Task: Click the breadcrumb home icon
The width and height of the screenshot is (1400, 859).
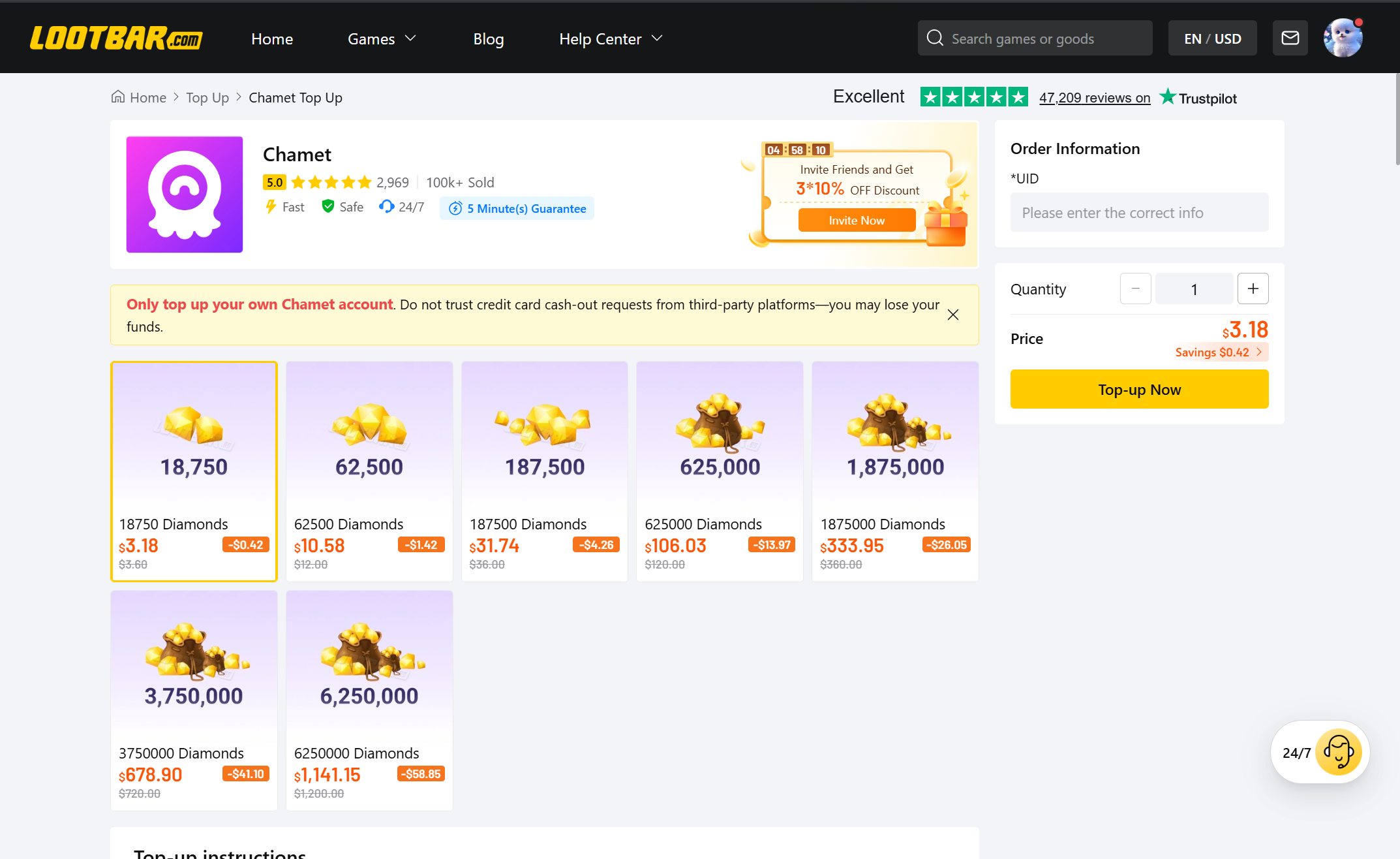Action: [118, 97]
